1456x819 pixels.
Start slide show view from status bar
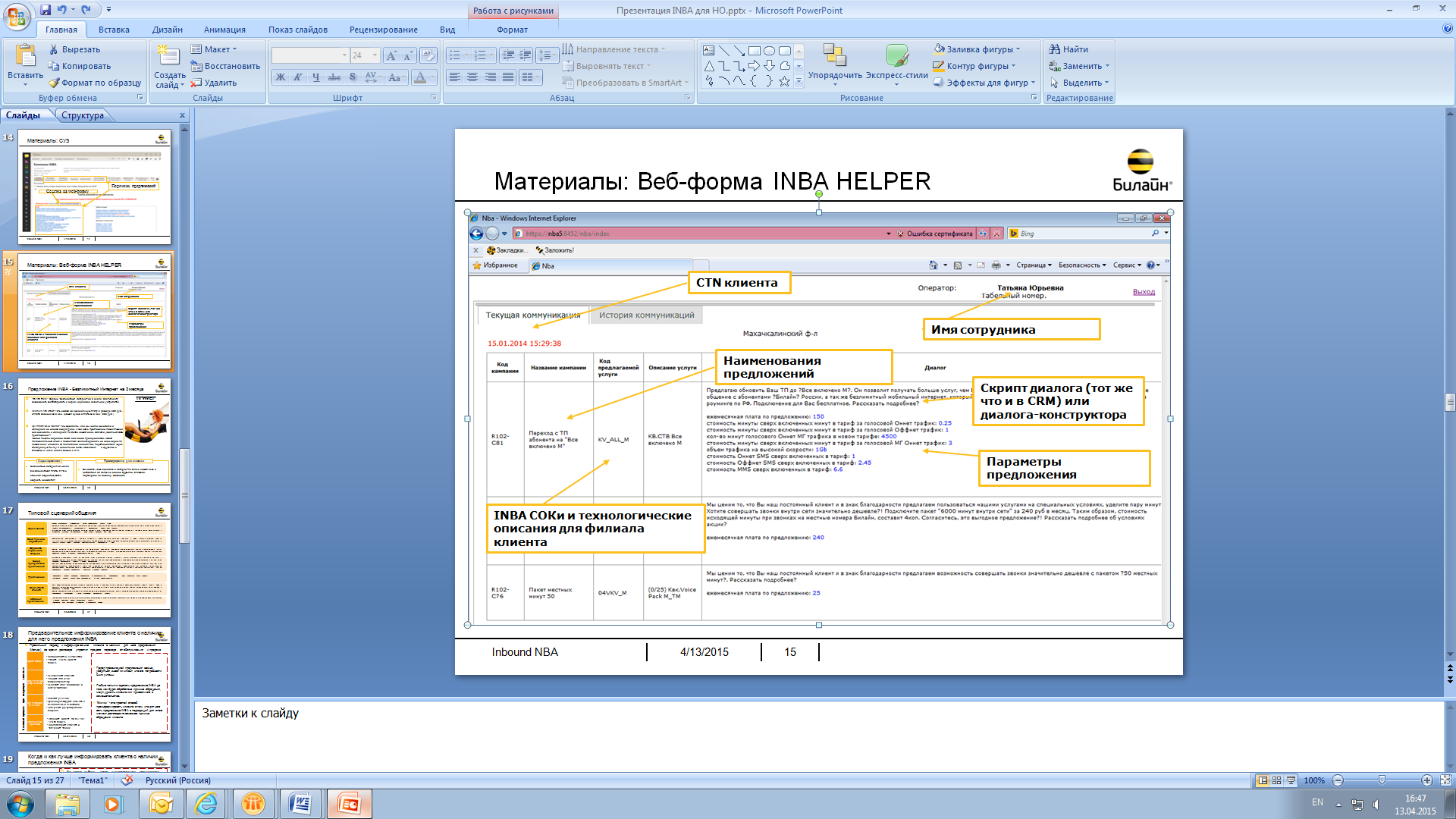click(1291, 780)
